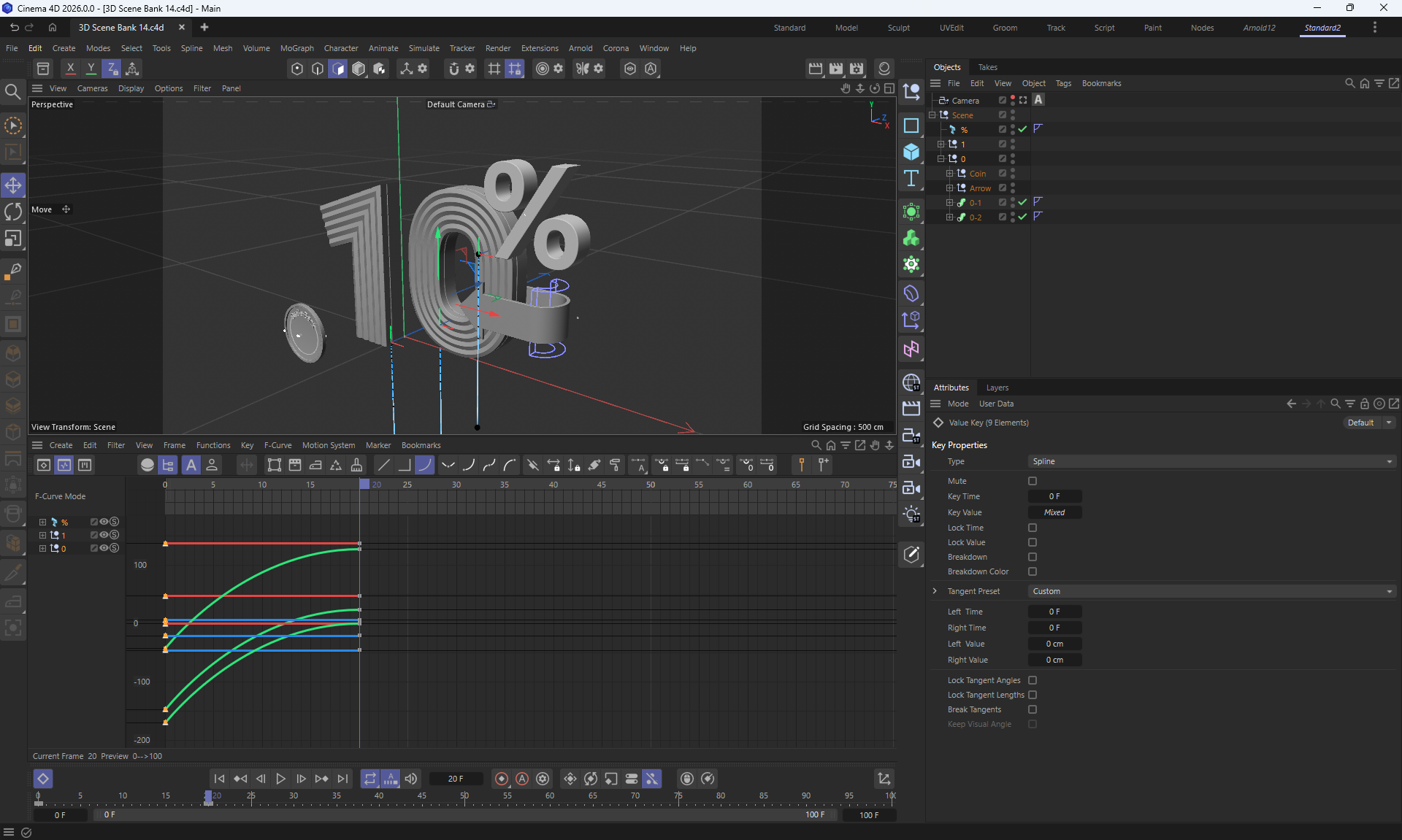1402x840 pixels.
Task: Click the Go to Start button
Action: coord(219,779)
